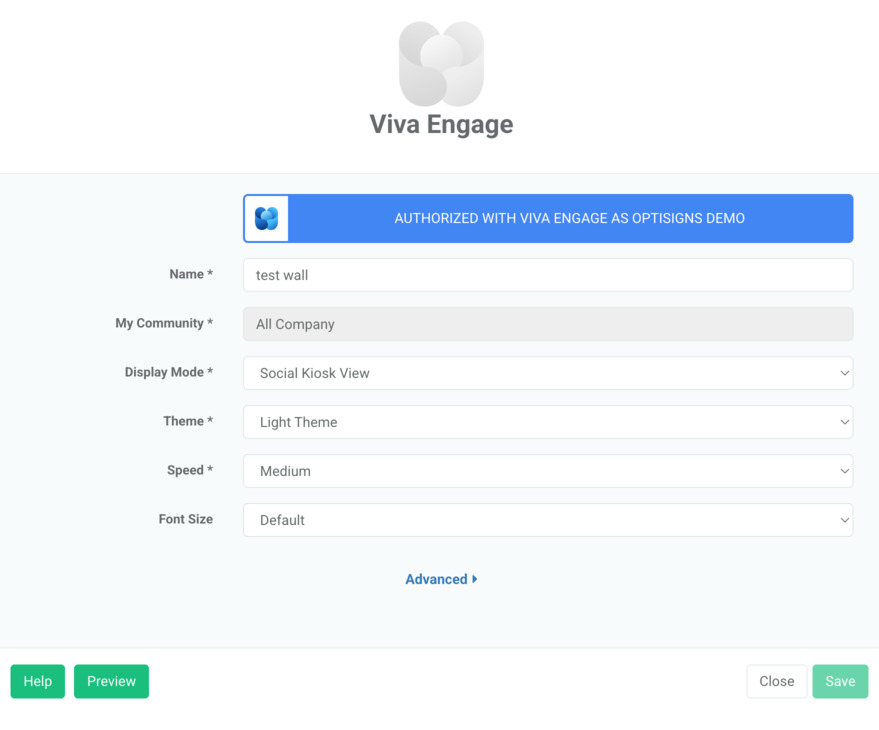This screenshot has width=879, height=730.
Task: Click the Close button
Action: 776,681
